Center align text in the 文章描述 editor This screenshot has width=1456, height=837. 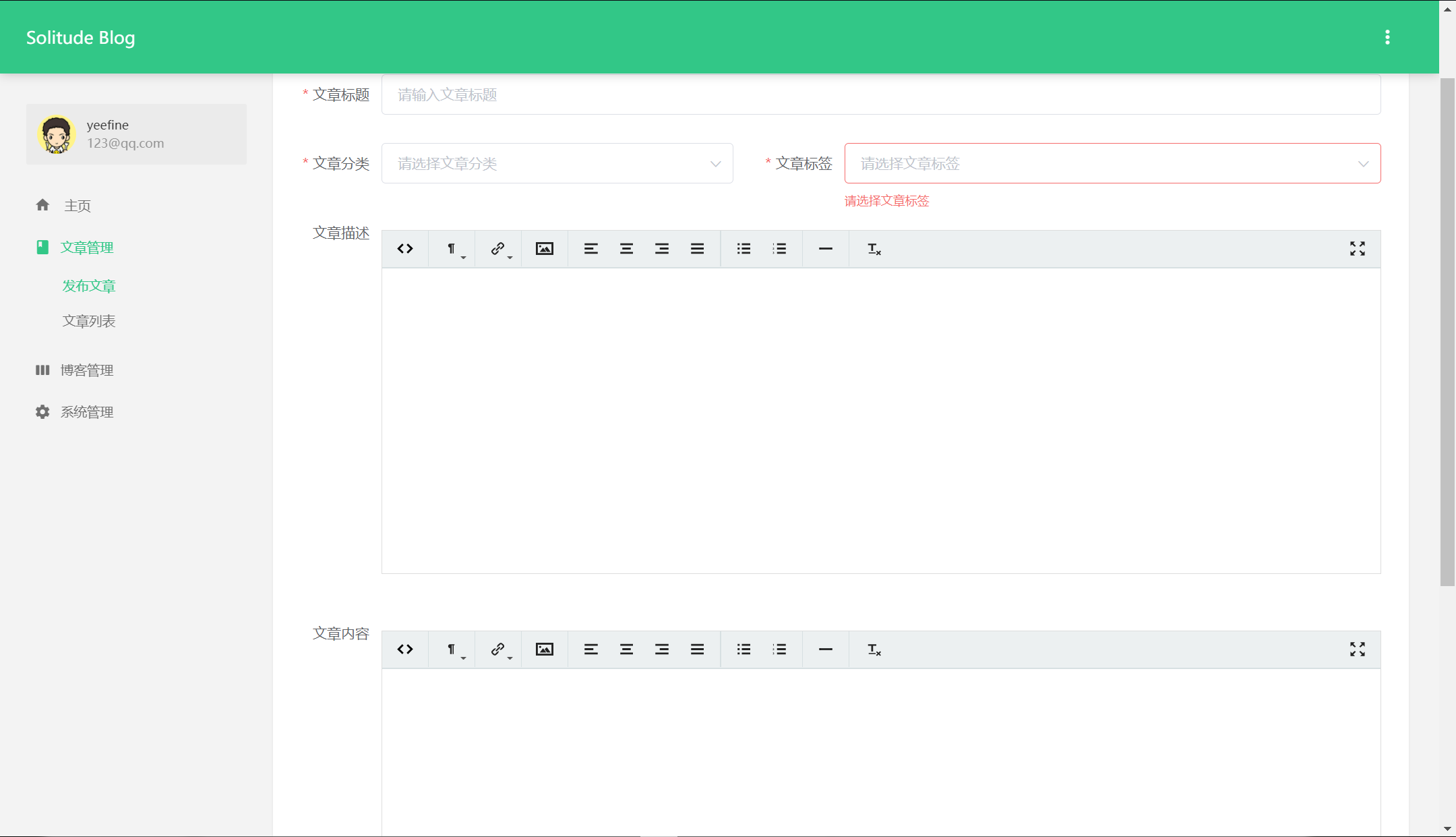tap(626, 249)
